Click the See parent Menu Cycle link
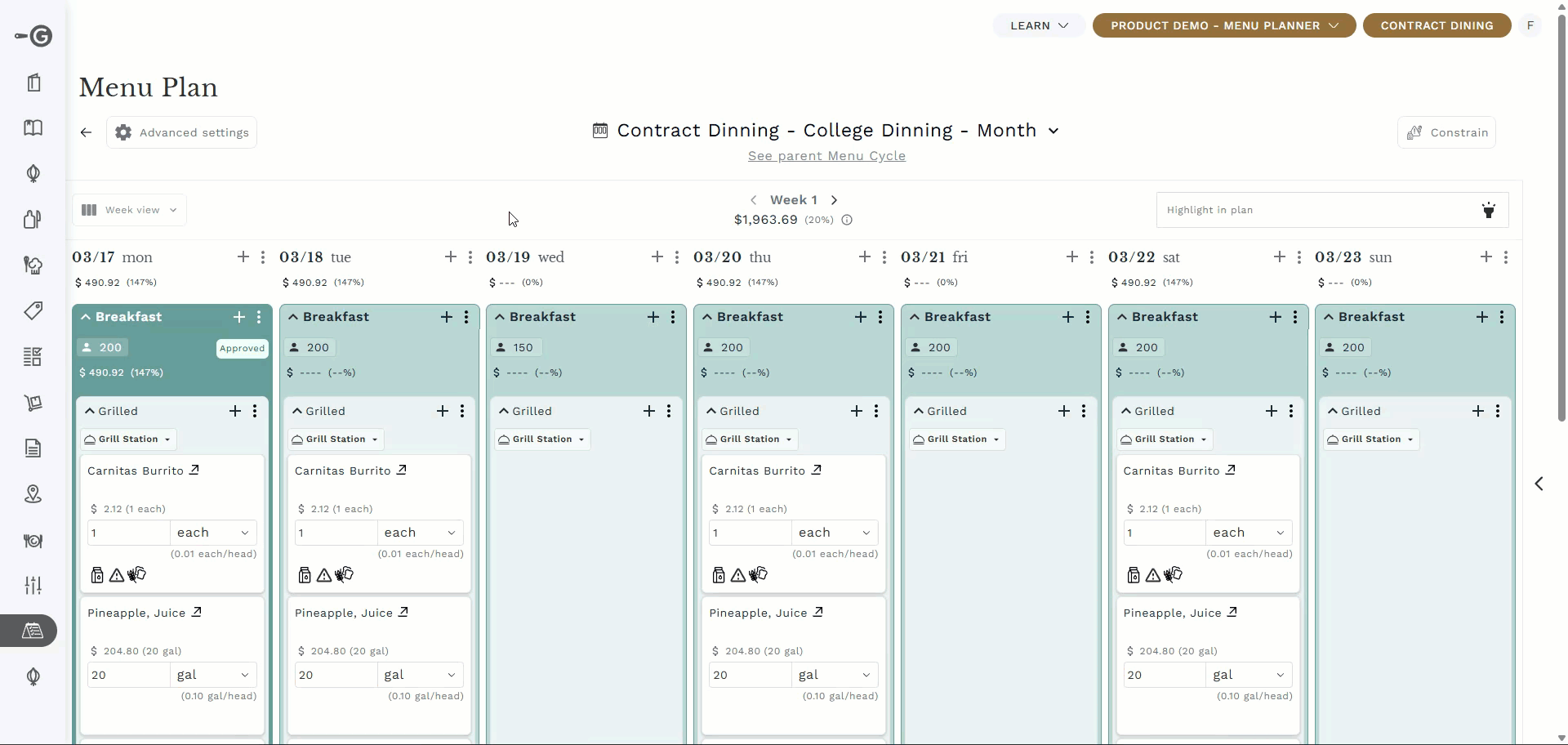 point(826,156)
